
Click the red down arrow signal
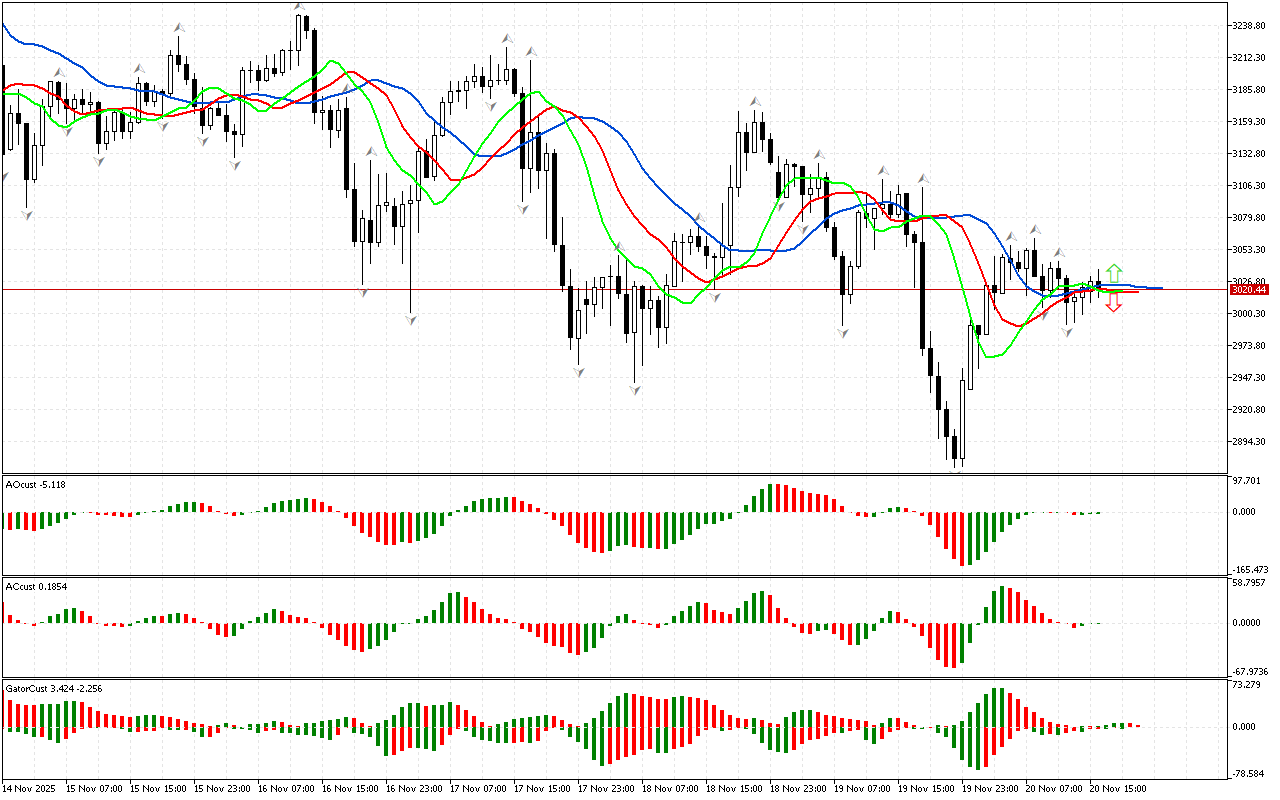tap(1113, 304)
